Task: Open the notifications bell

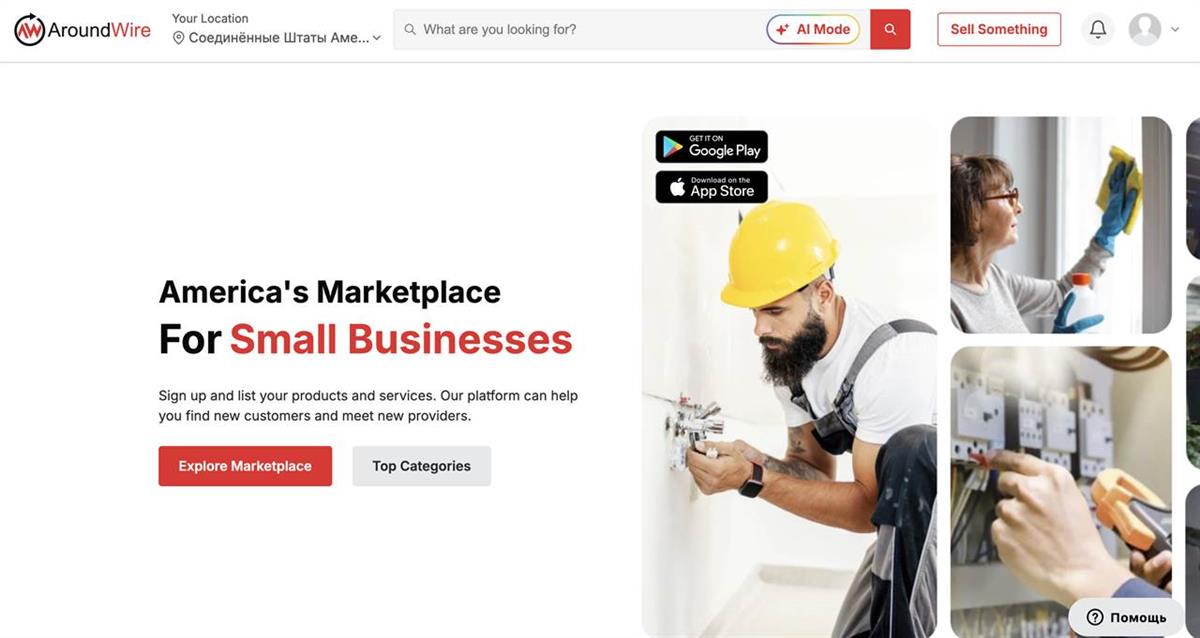Action: (1098, 29)
